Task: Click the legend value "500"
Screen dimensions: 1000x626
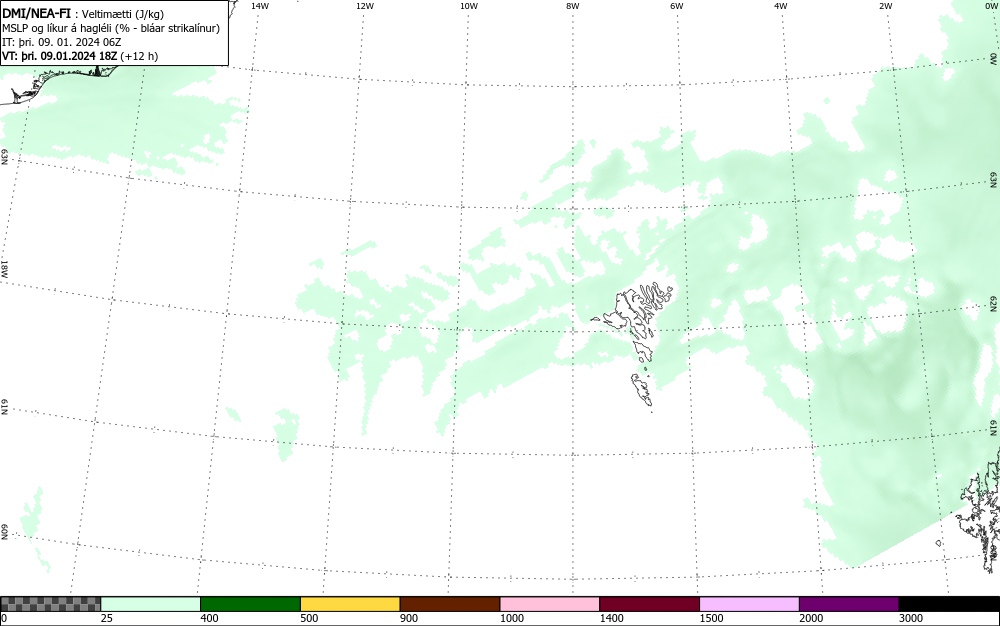Action: pyautogui.click(x=309, y=618)
